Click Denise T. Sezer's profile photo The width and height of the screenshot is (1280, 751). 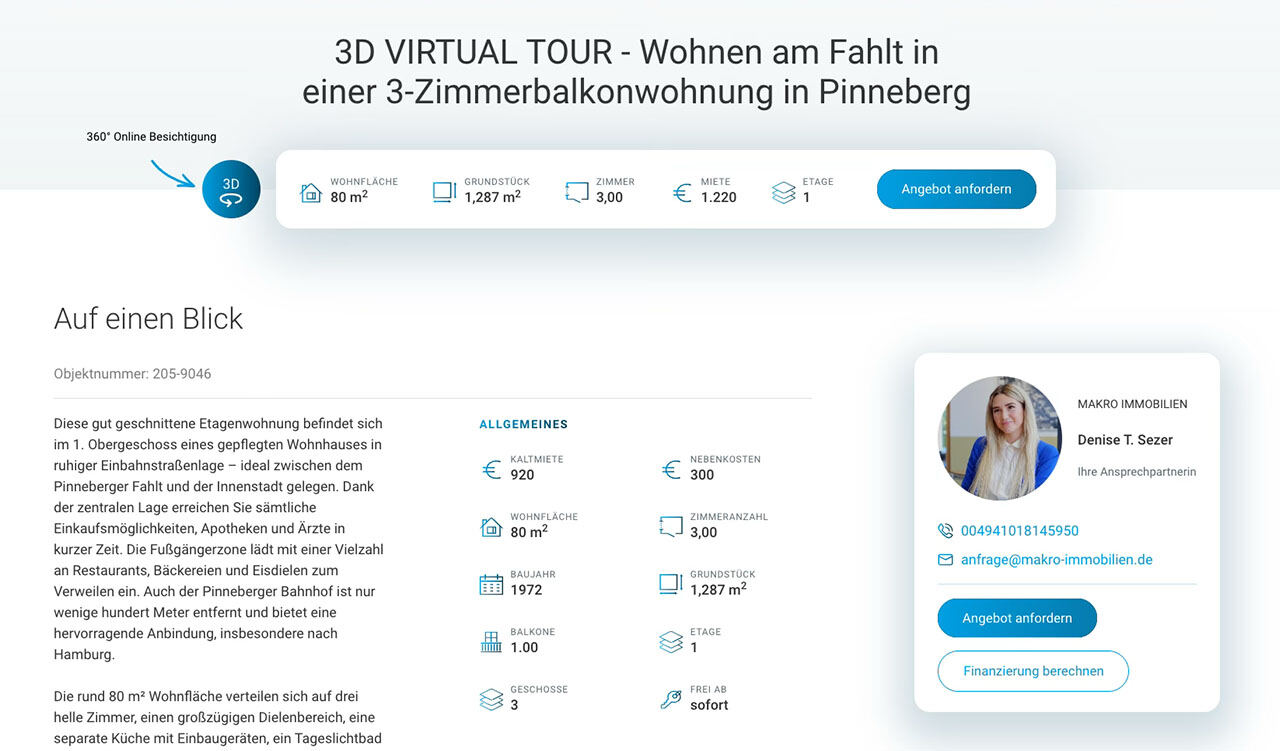point(1000,438)
